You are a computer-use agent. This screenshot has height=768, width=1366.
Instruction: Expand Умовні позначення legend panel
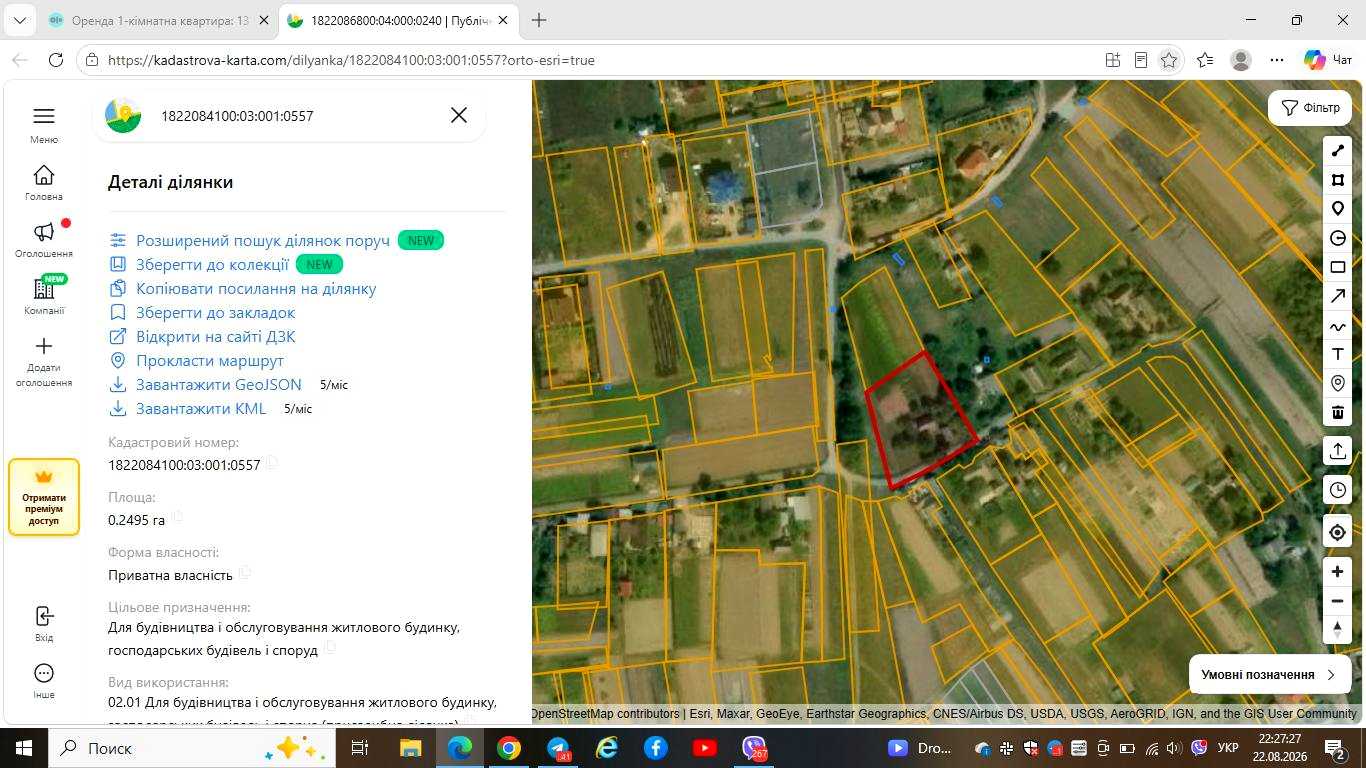coord(1269,675)
